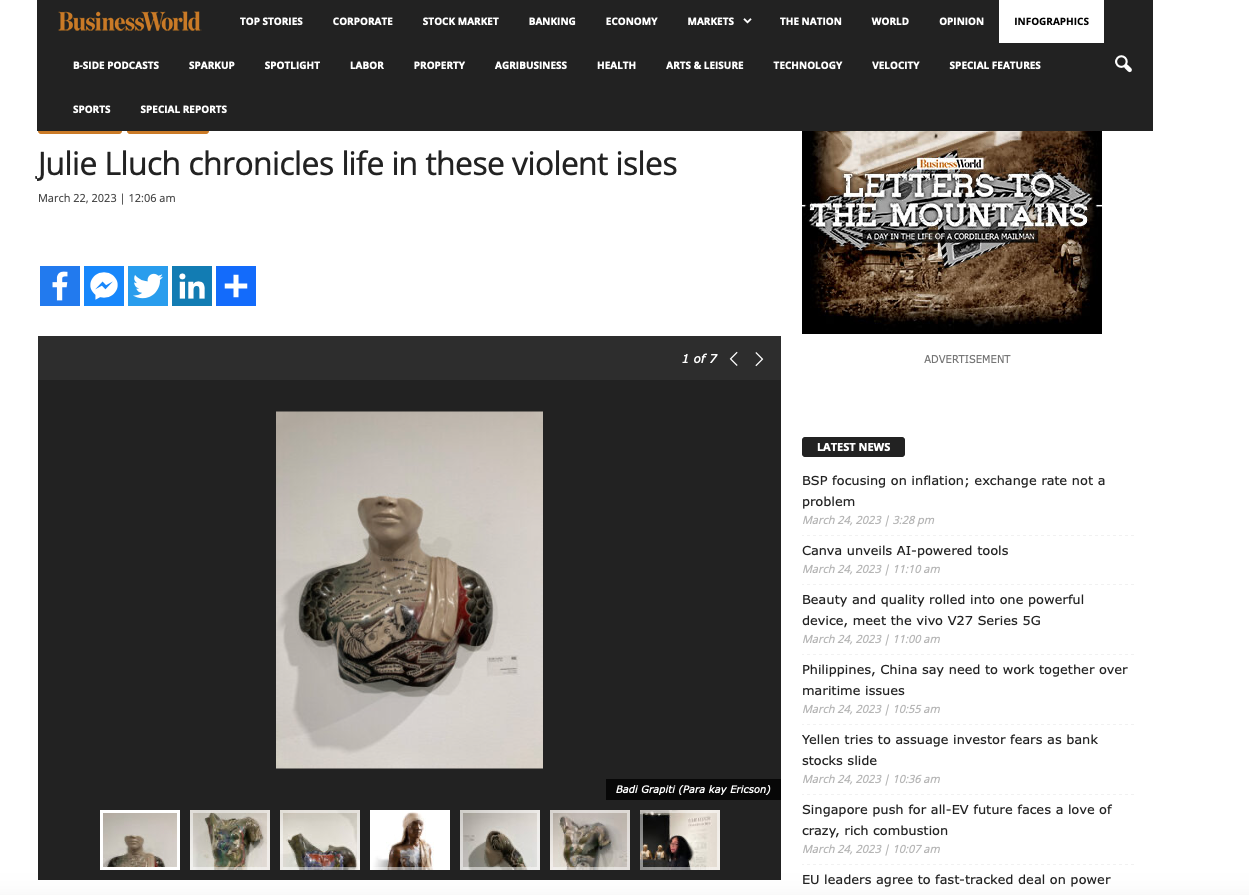
Task: Click the BusinessWorld logo
Action: coord(129,21)
